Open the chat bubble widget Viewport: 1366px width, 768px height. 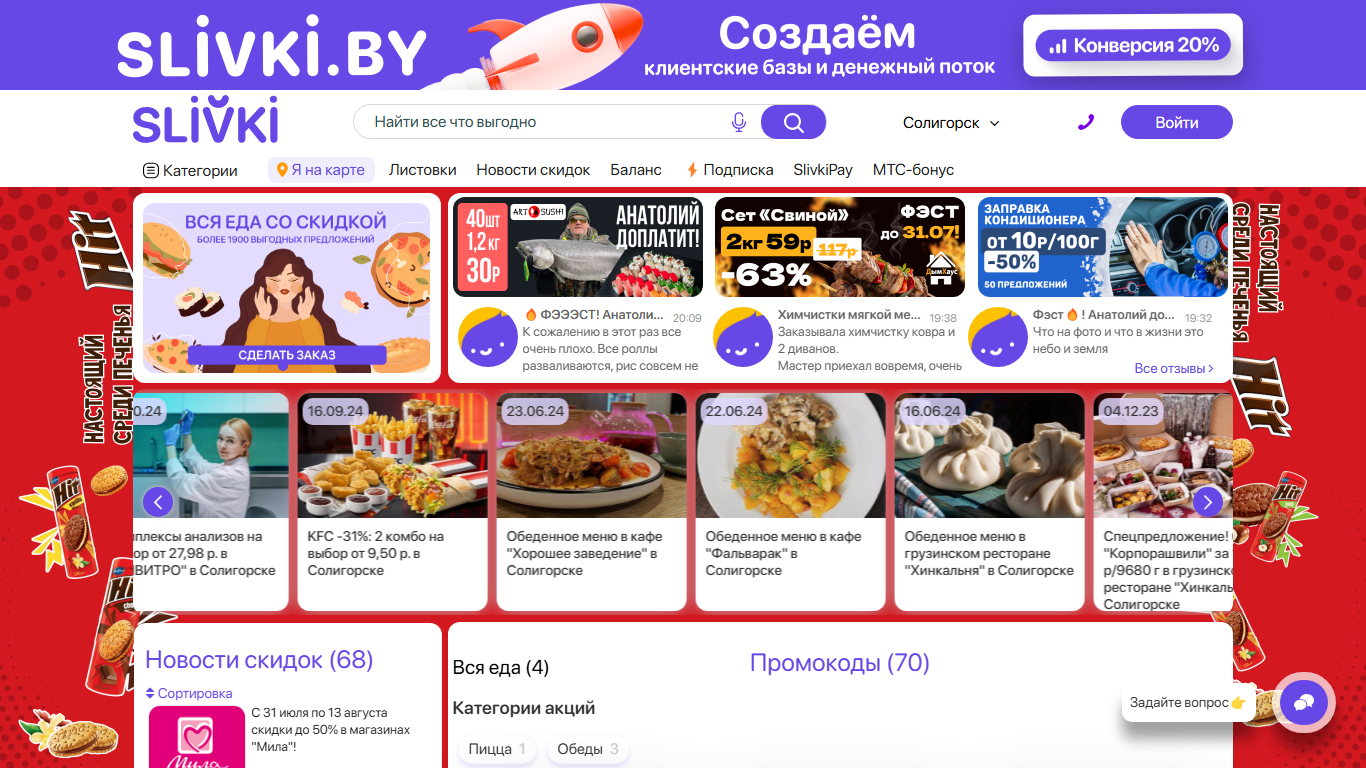pos(1303,703)
